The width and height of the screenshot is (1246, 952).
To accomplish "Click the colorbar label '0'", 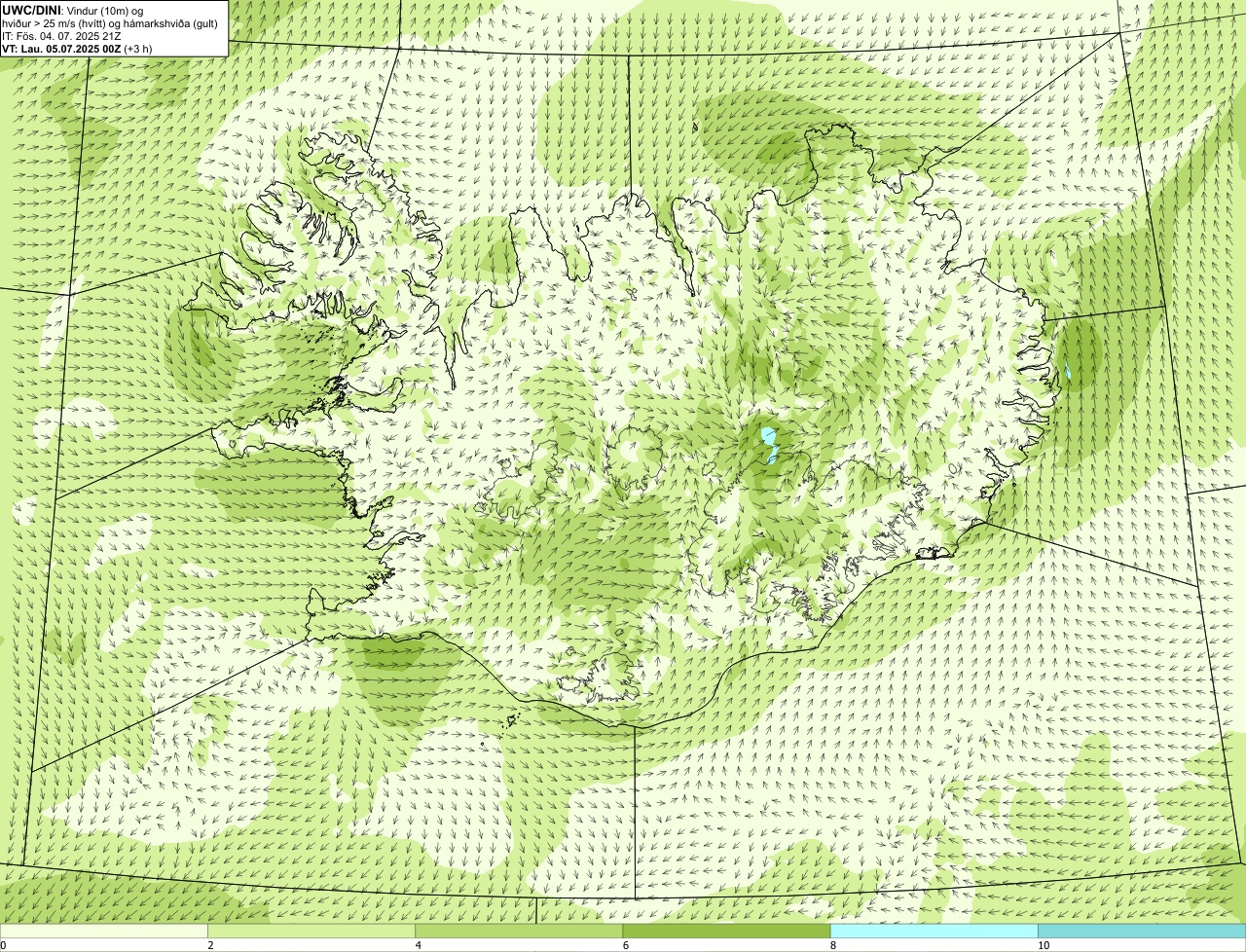I will (3, 945).
